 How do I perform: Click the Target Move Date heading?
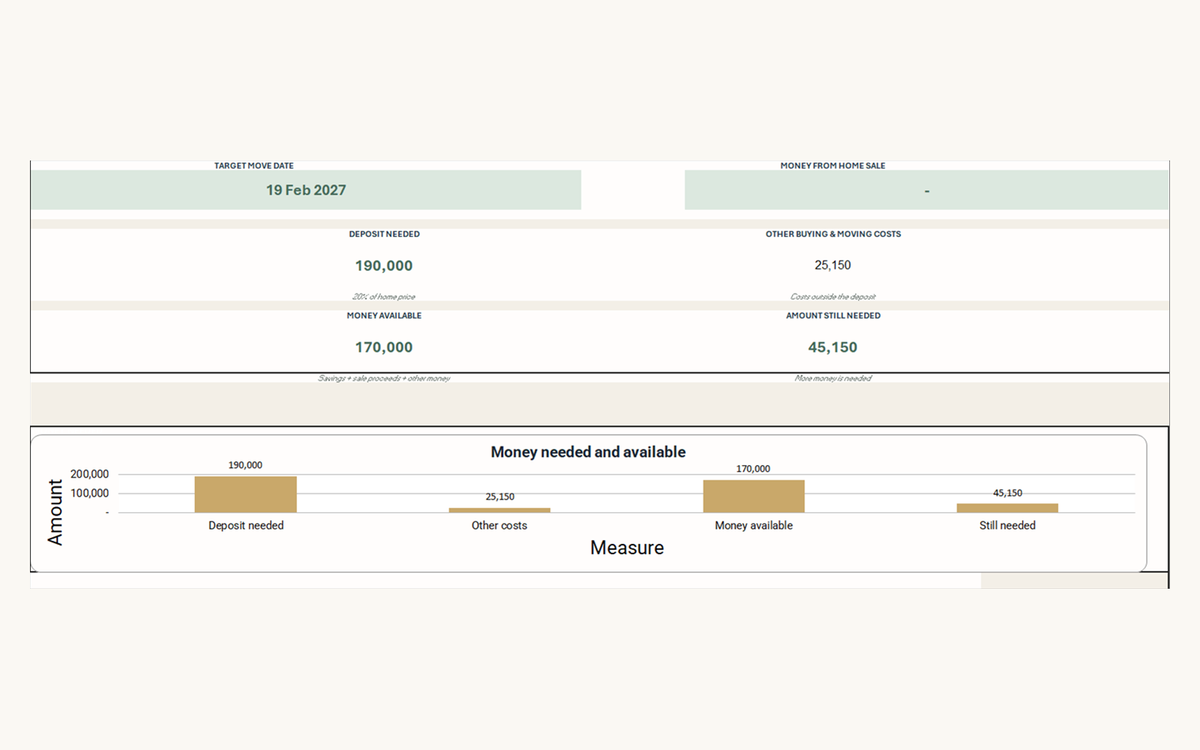point(254,166)
